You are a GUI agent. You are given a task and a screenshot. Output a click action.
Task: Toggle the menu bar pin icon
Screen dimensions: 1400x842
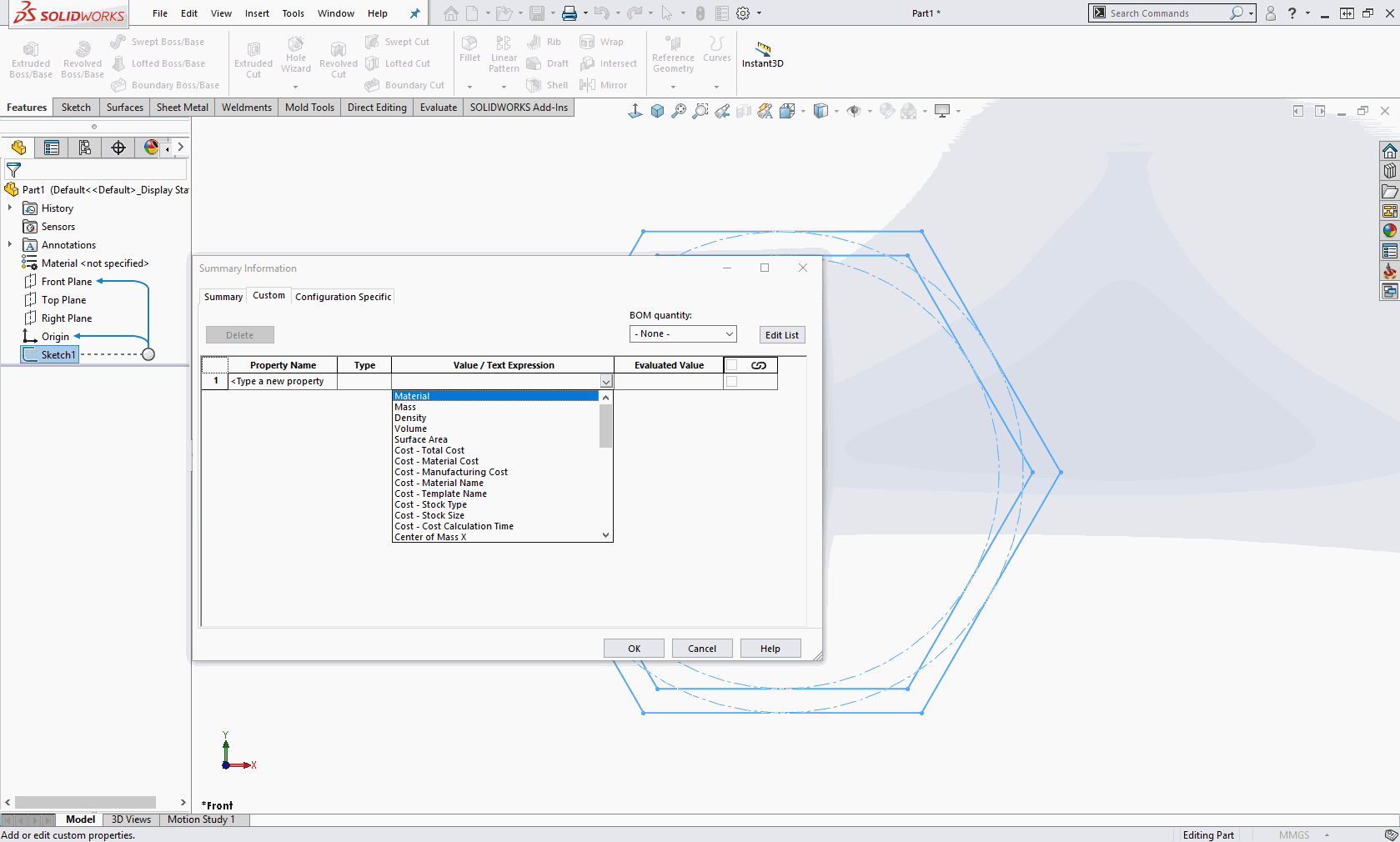pyautogui.click(x=414, y=13)
